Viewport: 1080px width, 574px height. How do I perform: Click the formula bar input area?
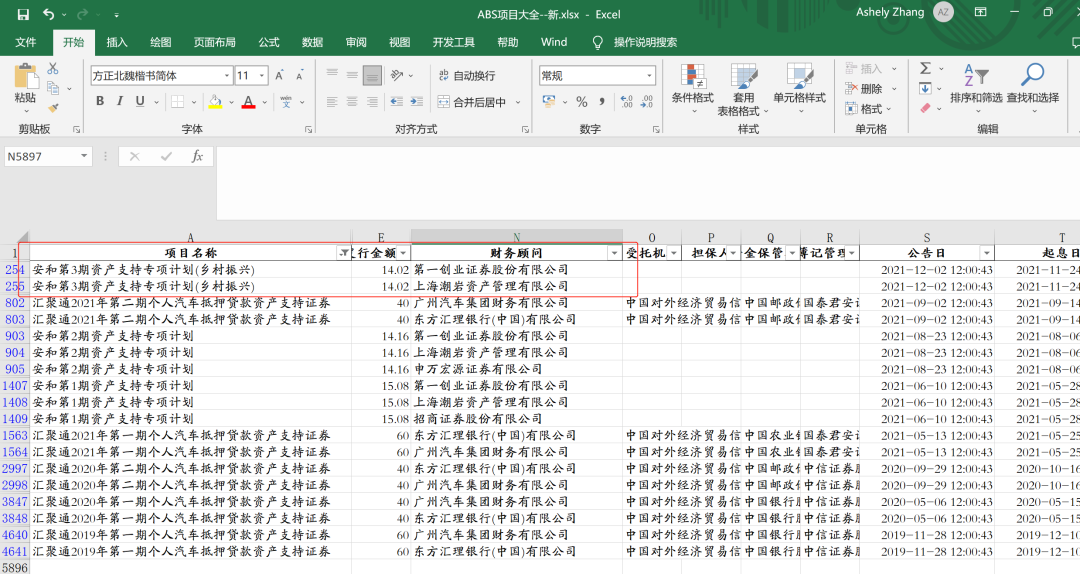click(x=647, y=183)
